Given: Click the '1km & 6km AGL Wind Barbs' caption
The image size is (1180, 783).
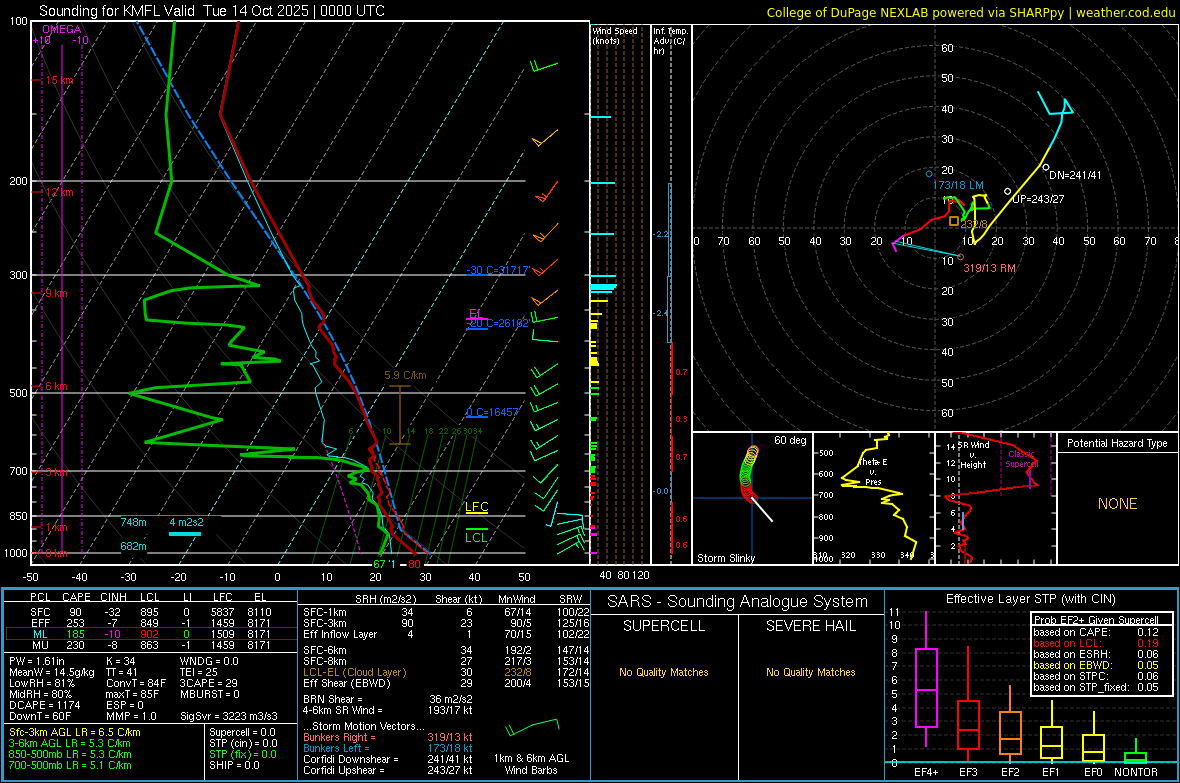Looking at the screenshot, I should coord(531,764).
